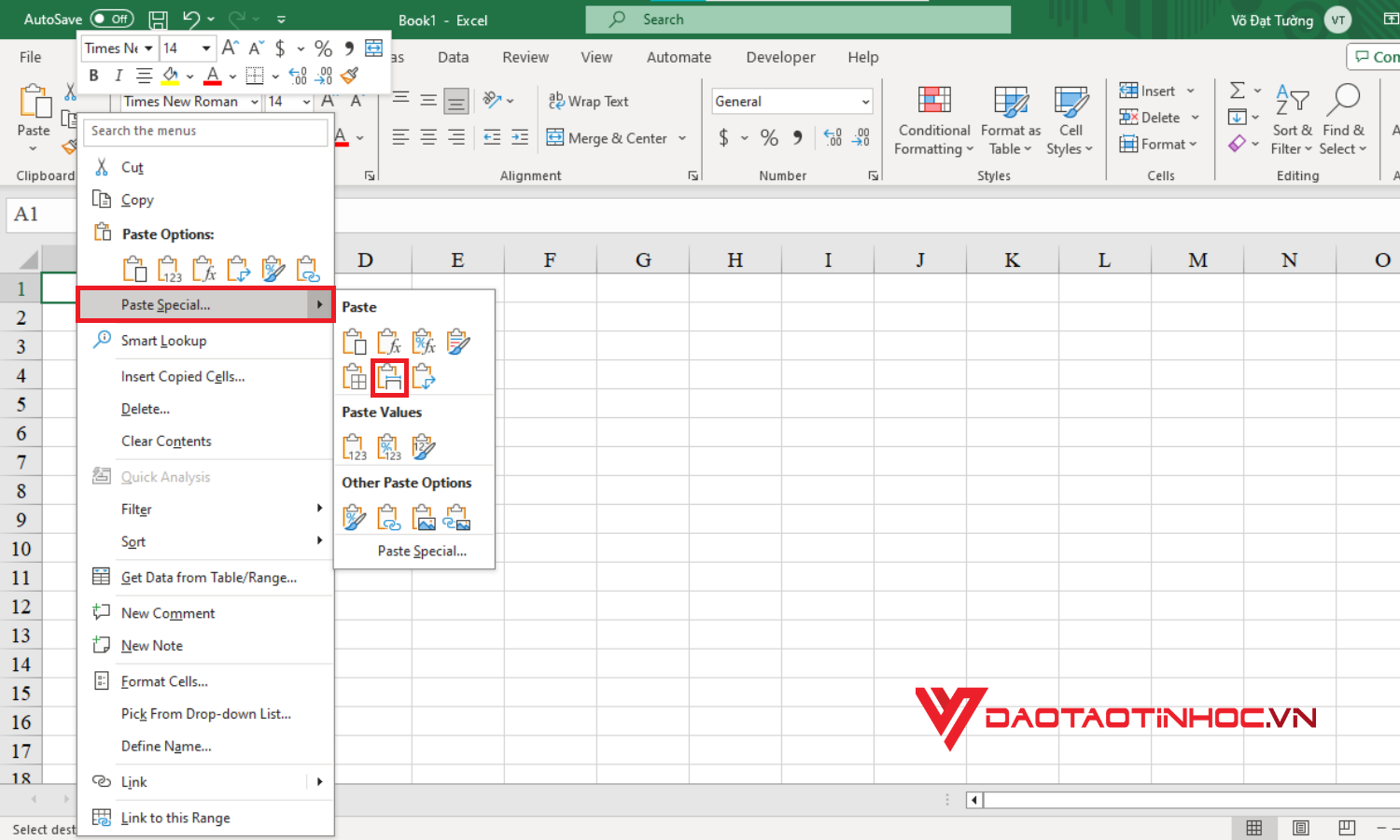Select the Keep Source Column Widths paste icon

coord(389,376)
